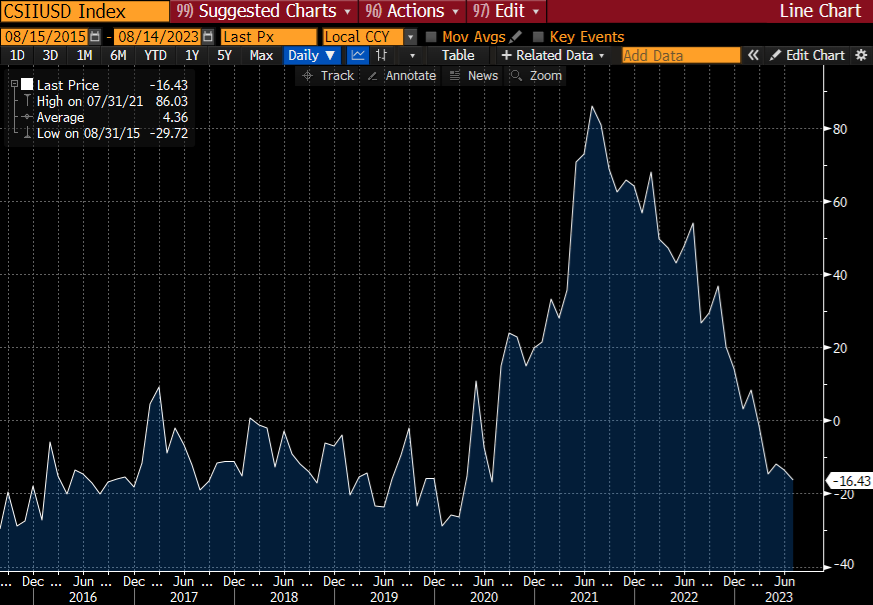Collapse the Last Price legend tree
873x605 pixels.
click(14, 86)
